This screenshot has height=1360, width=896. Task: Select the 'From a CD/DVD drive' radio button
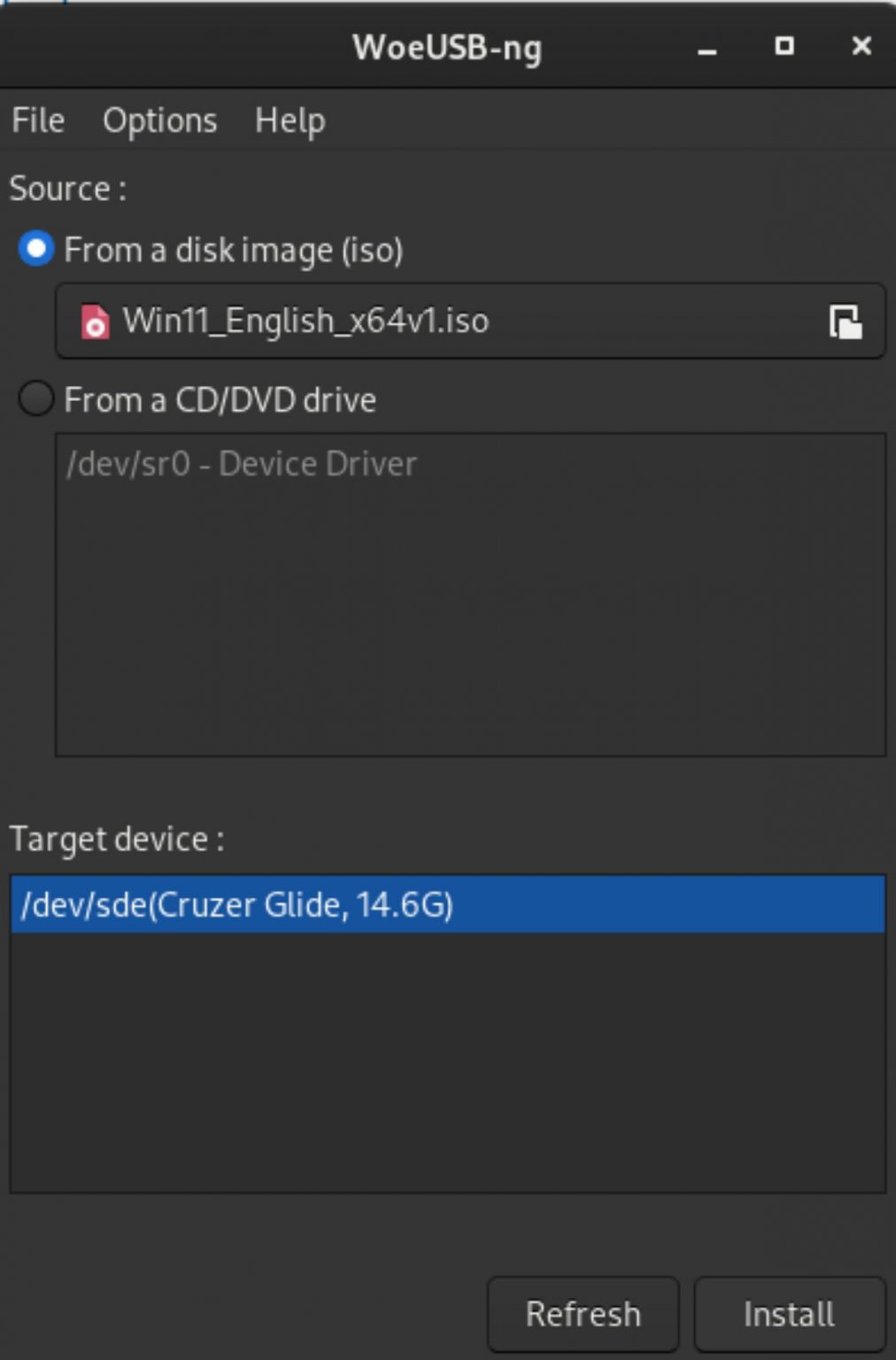pyautogui.click(x=36, y=400)
